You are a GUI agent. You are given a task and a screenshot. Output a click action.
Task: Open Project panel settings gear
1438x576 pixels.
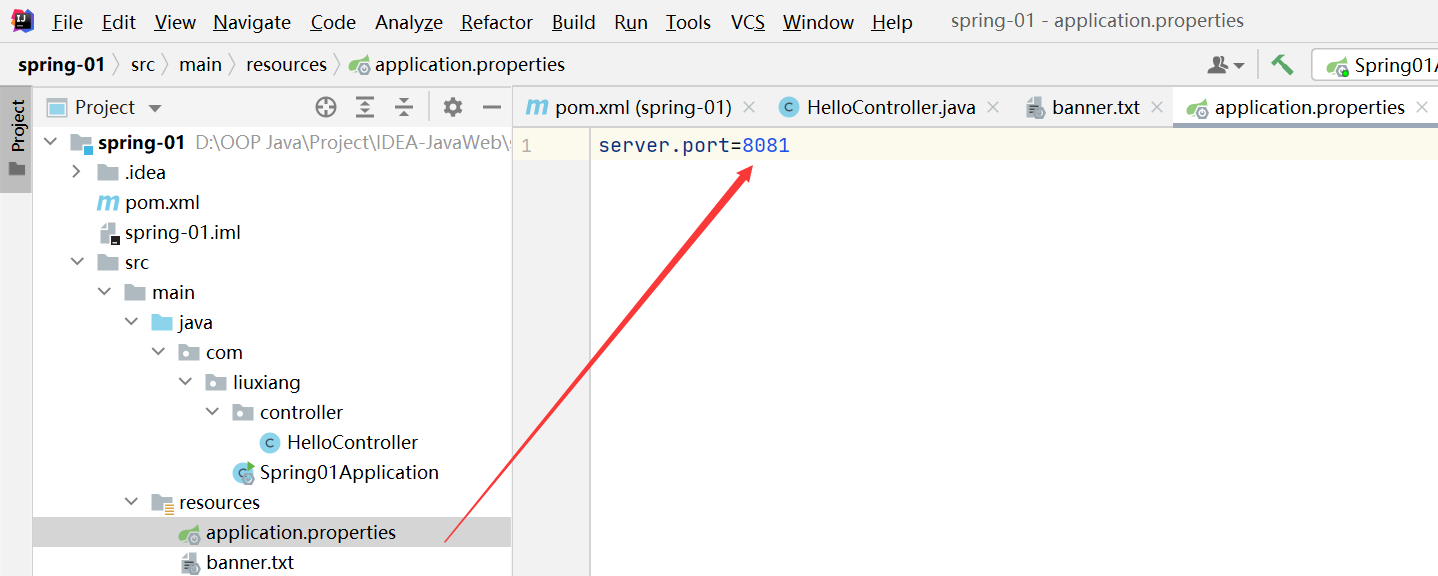click(453, 107)
